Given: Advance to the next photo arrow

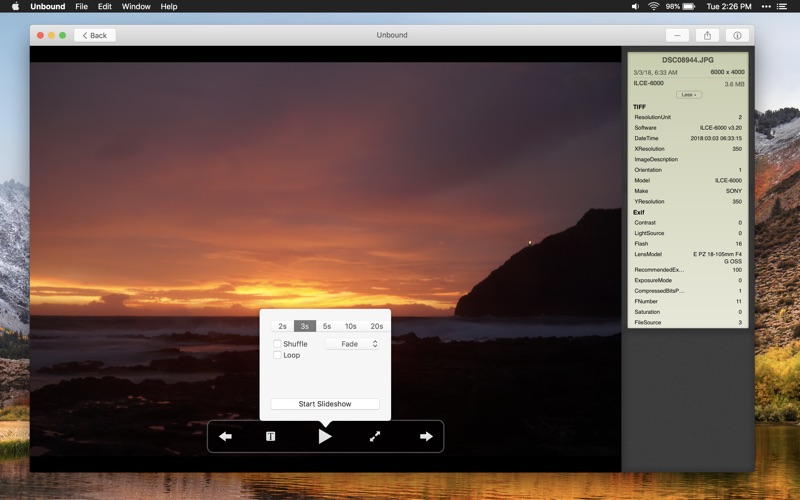Looking at the screenshot, I should [x=426, y=436].
